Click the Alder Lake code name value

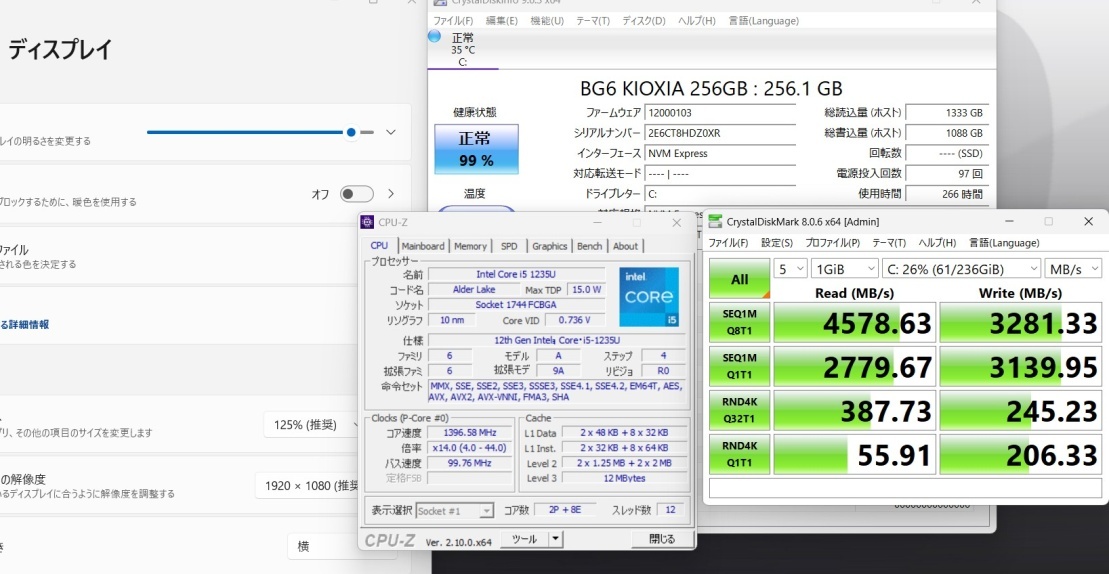click(474, 290)
